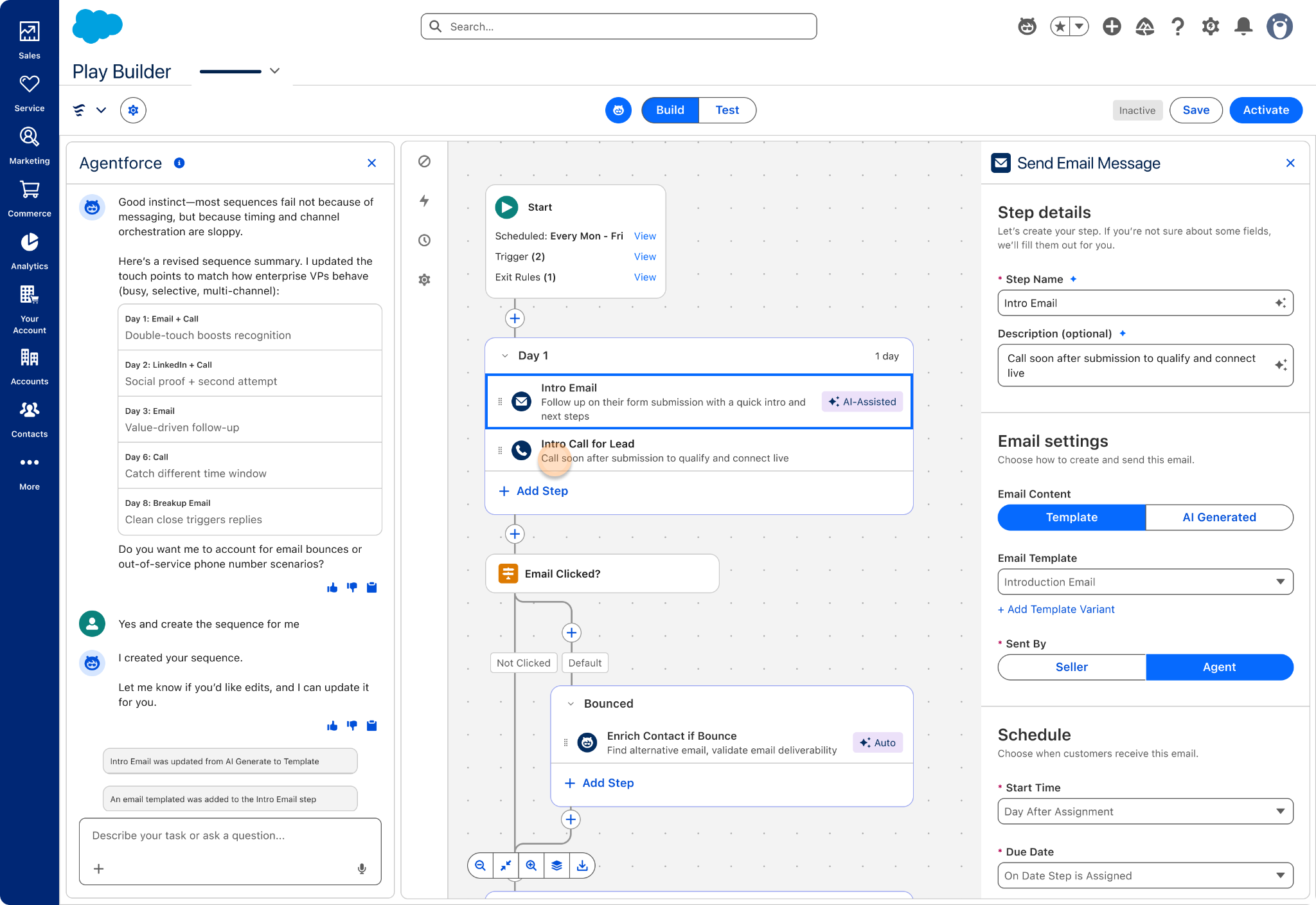Click the Salesforce cloud logo
1316x905 pixels.
click(x=97, y=26)
